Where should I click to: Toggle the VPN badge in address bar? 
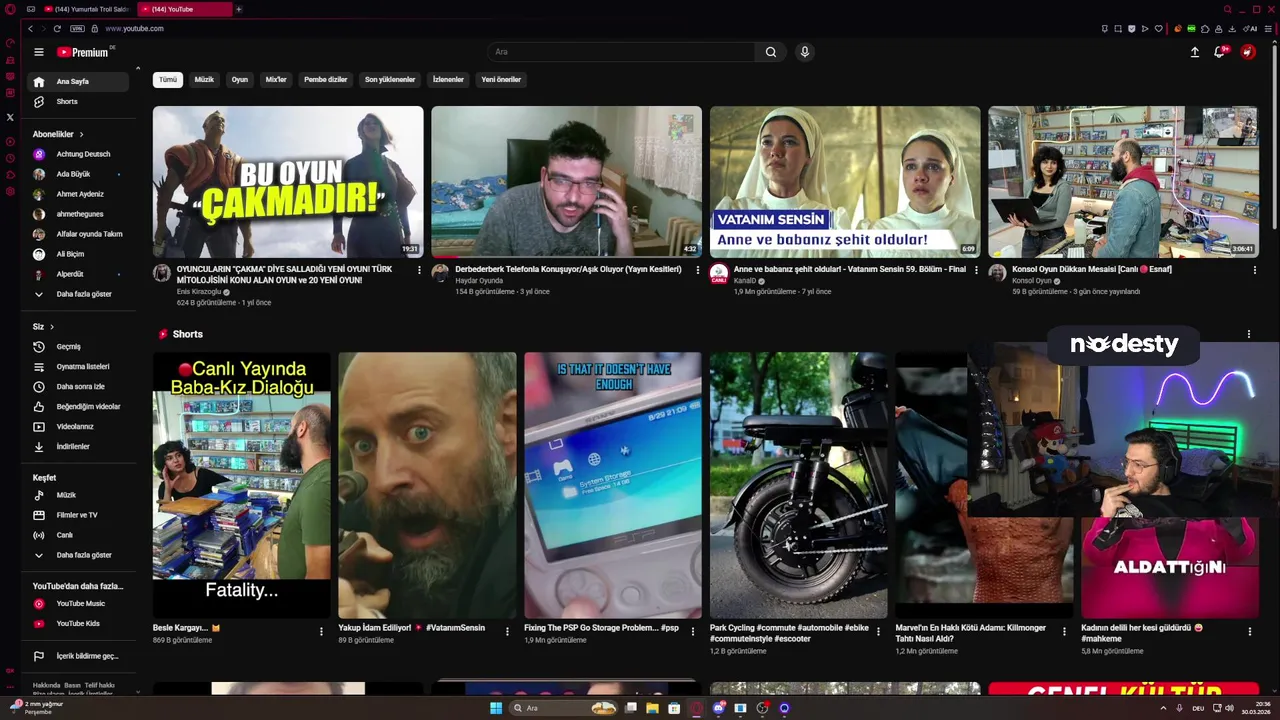click(77, 29)
